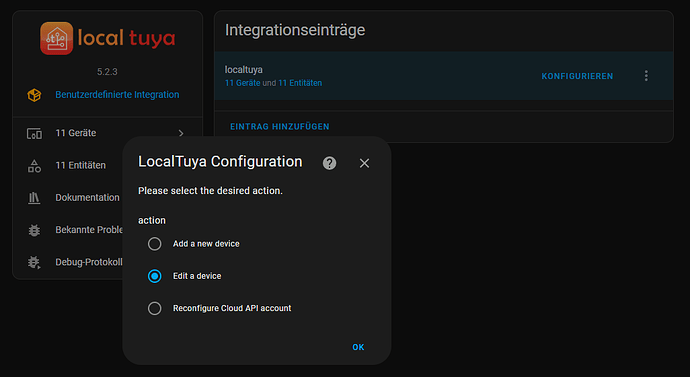The height and width of the screenshot is (377, 690).
Task: Click the Integrationseinträge heading
Action: [x=295, y=30]
